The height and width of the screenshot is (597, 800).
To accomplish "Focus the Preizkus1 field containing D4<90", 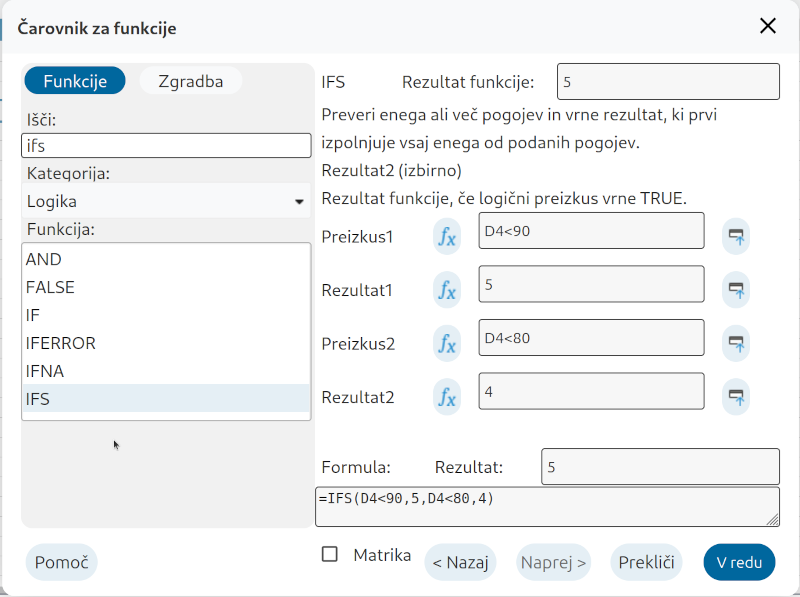I will pyautogui.click(x=591, y=231).
